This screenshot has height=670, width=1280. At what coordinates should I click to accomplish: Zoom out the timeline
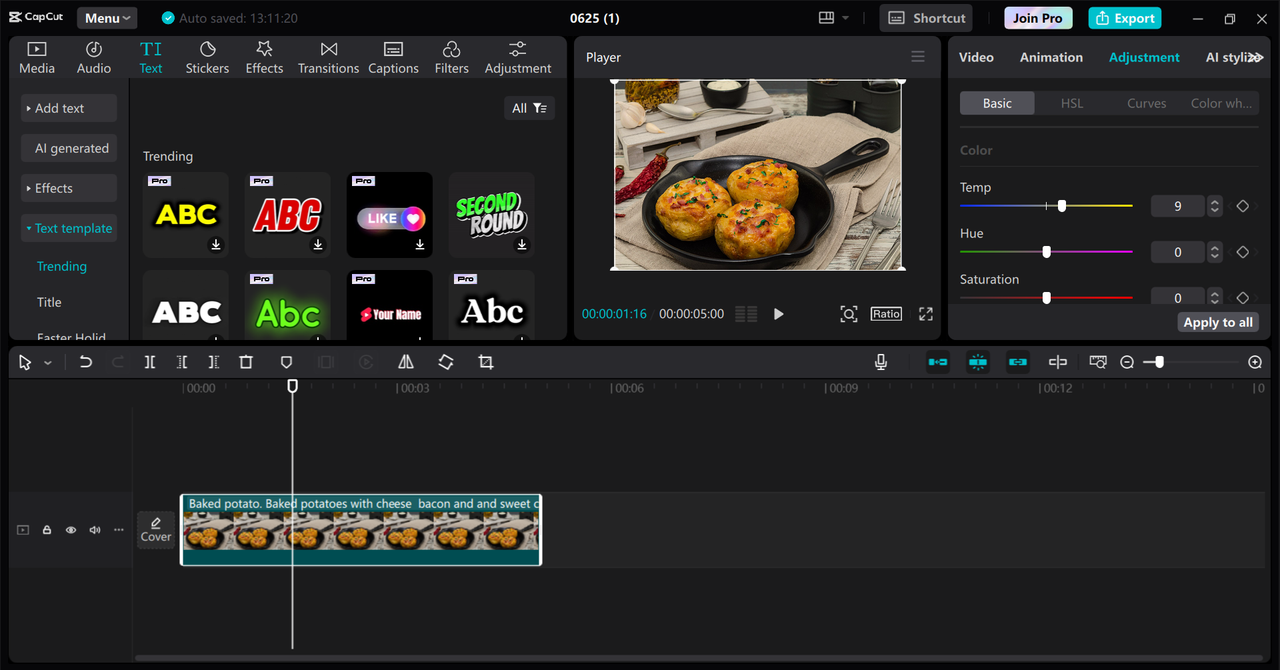(x=1127, y=362)
